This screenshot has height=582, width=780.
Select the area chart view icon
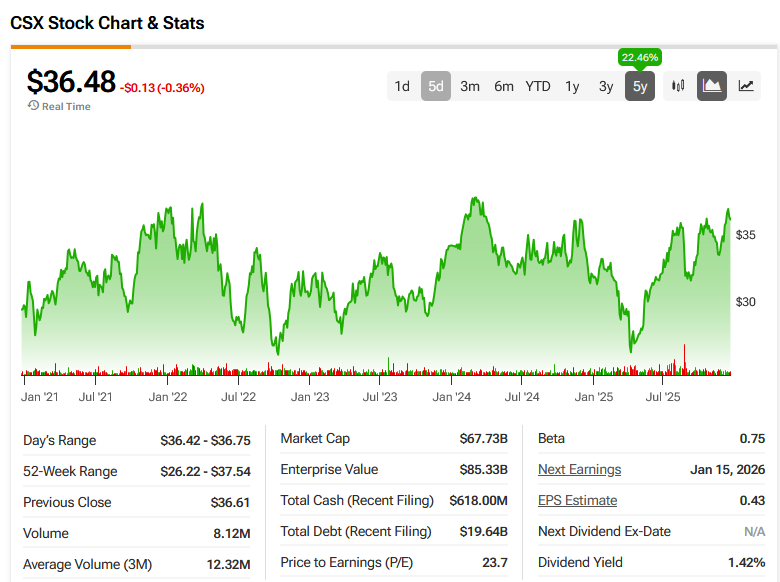[x=712, y=86]
